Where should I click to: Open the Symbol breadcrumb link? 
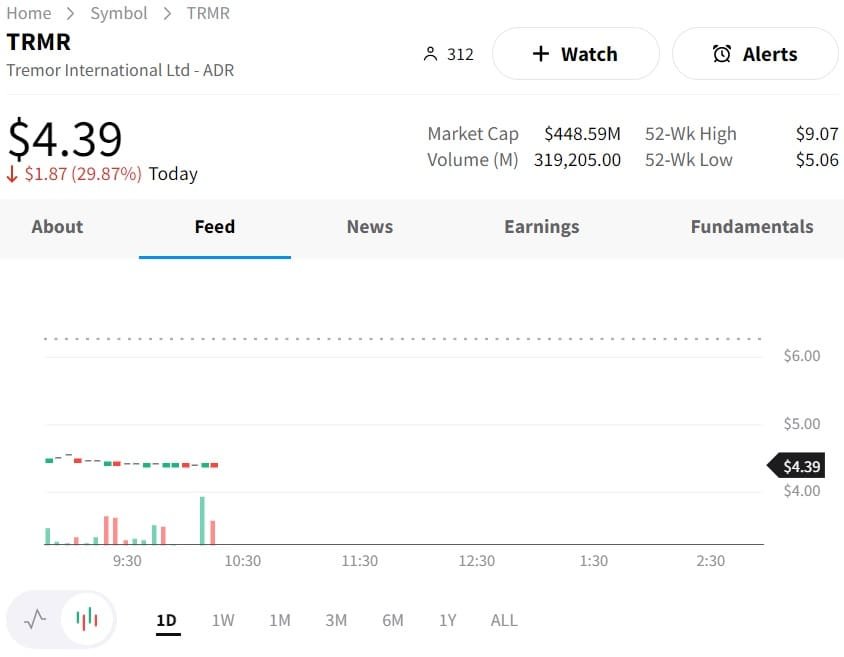[x=119, y=13]
